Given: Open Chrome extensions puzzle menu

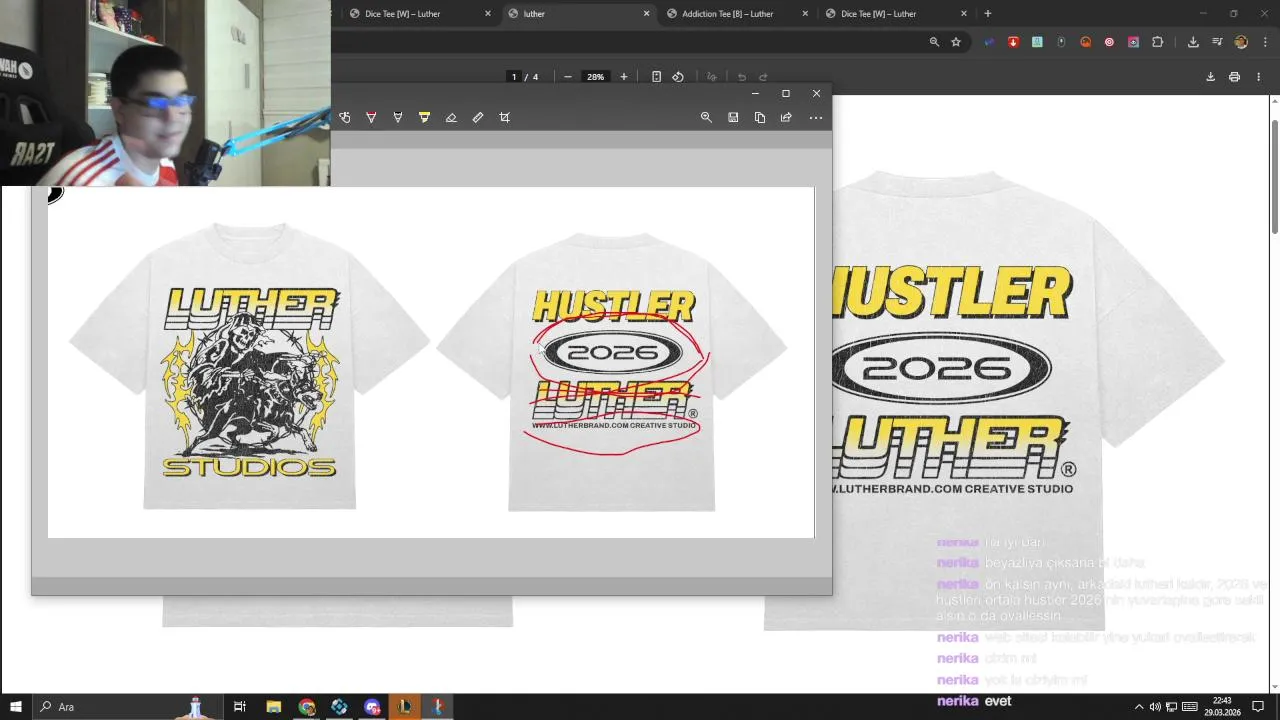Looking at the screenshot, I should coord(1157,42).
